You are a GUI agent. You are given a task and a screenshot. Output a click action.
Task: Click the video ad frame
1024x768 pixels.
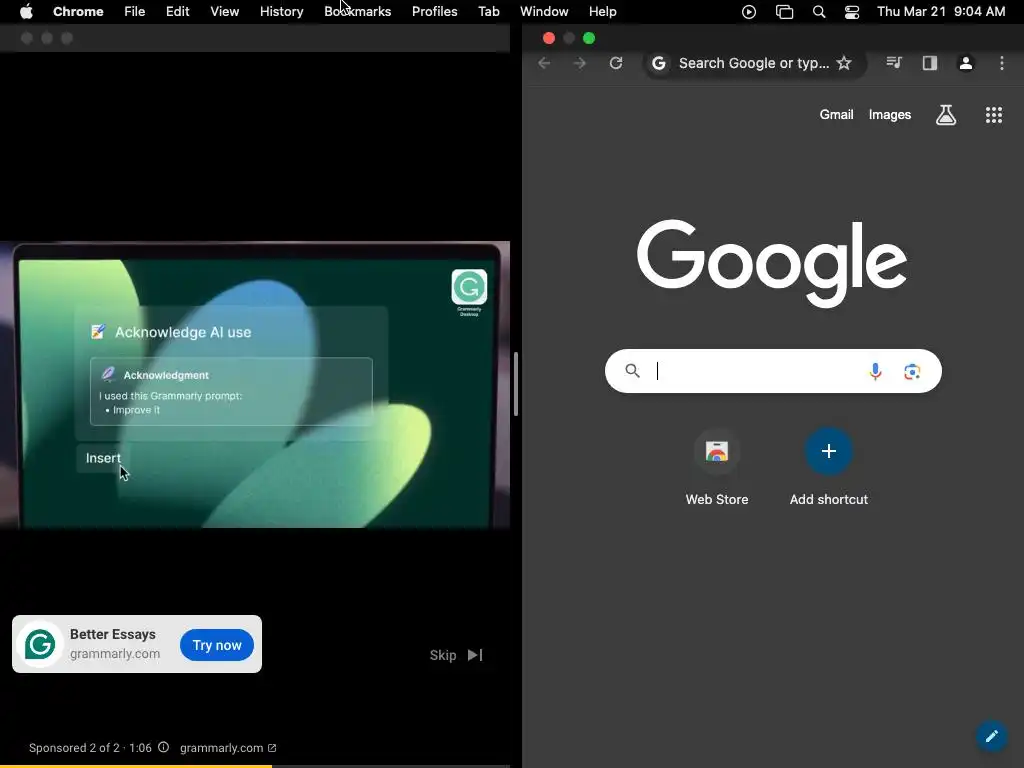click(x=255, y=385)
